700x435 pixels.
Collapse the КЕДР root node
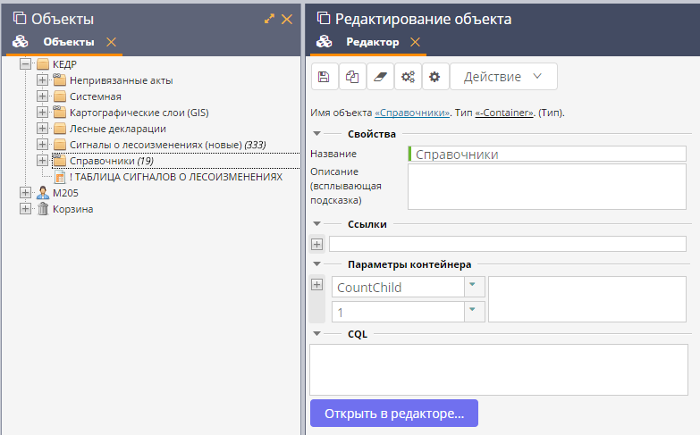(x=25, y=64)
